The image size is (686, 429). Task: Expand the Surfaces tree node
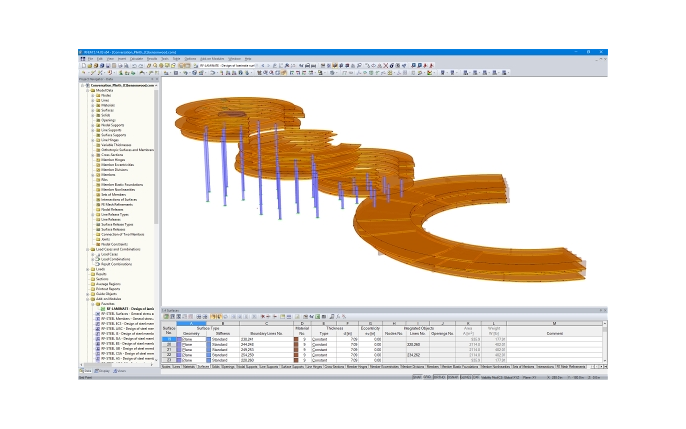(x=93, y=110)
